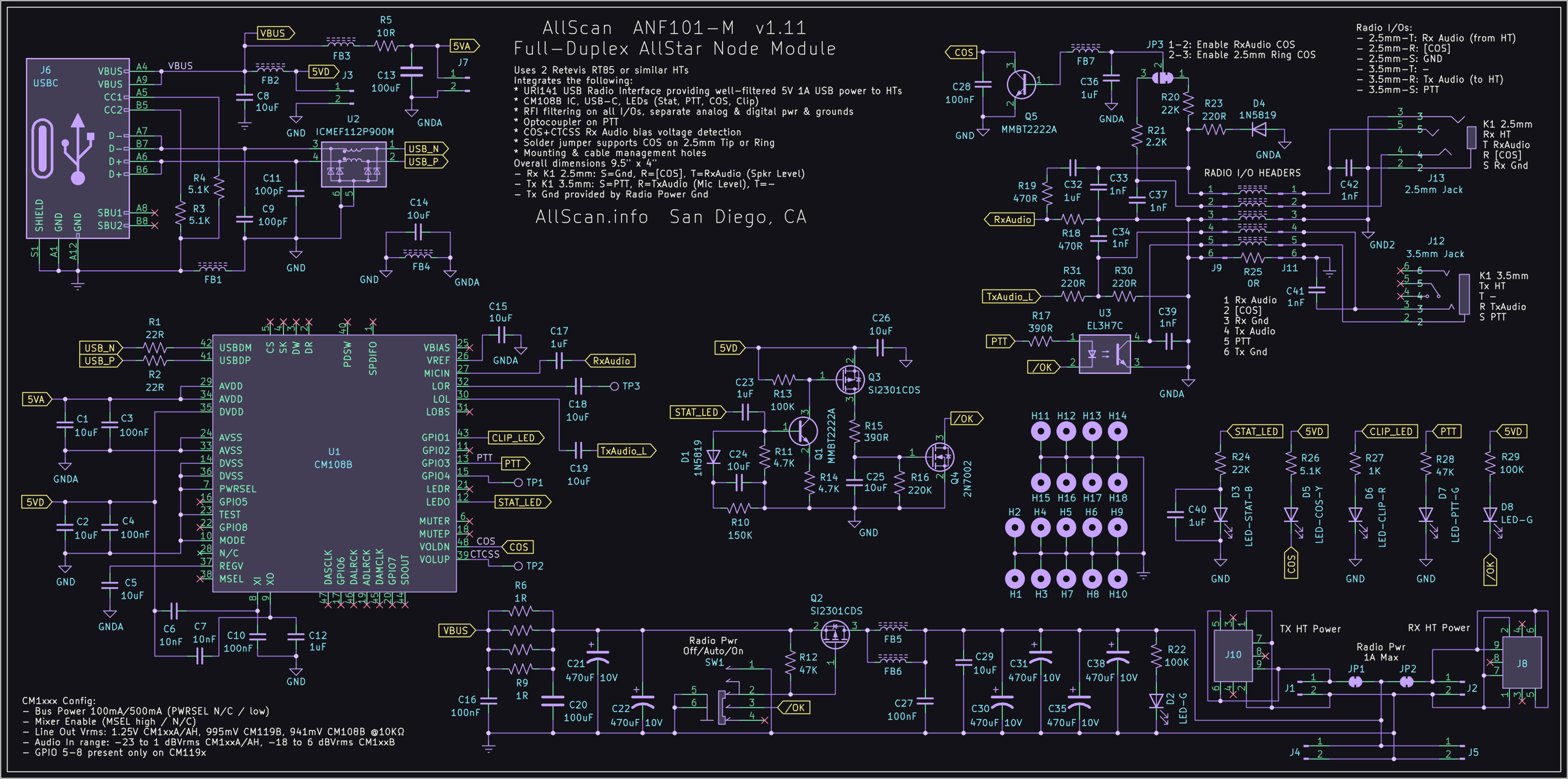Click STAT_LED label at U1 LEDO
The height and width of the screenshot is (779, 1568).
click(x=522, y=502)
